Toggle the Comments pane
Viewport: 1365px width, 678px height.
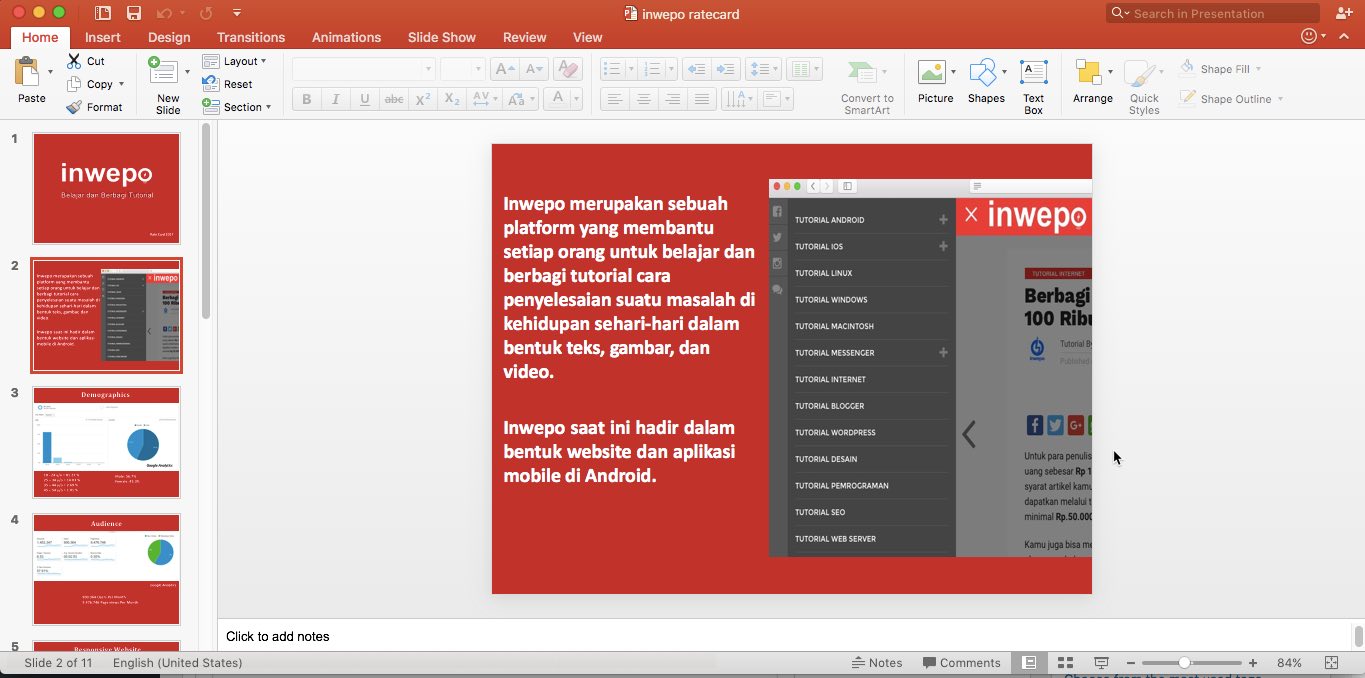coord(961,663)
